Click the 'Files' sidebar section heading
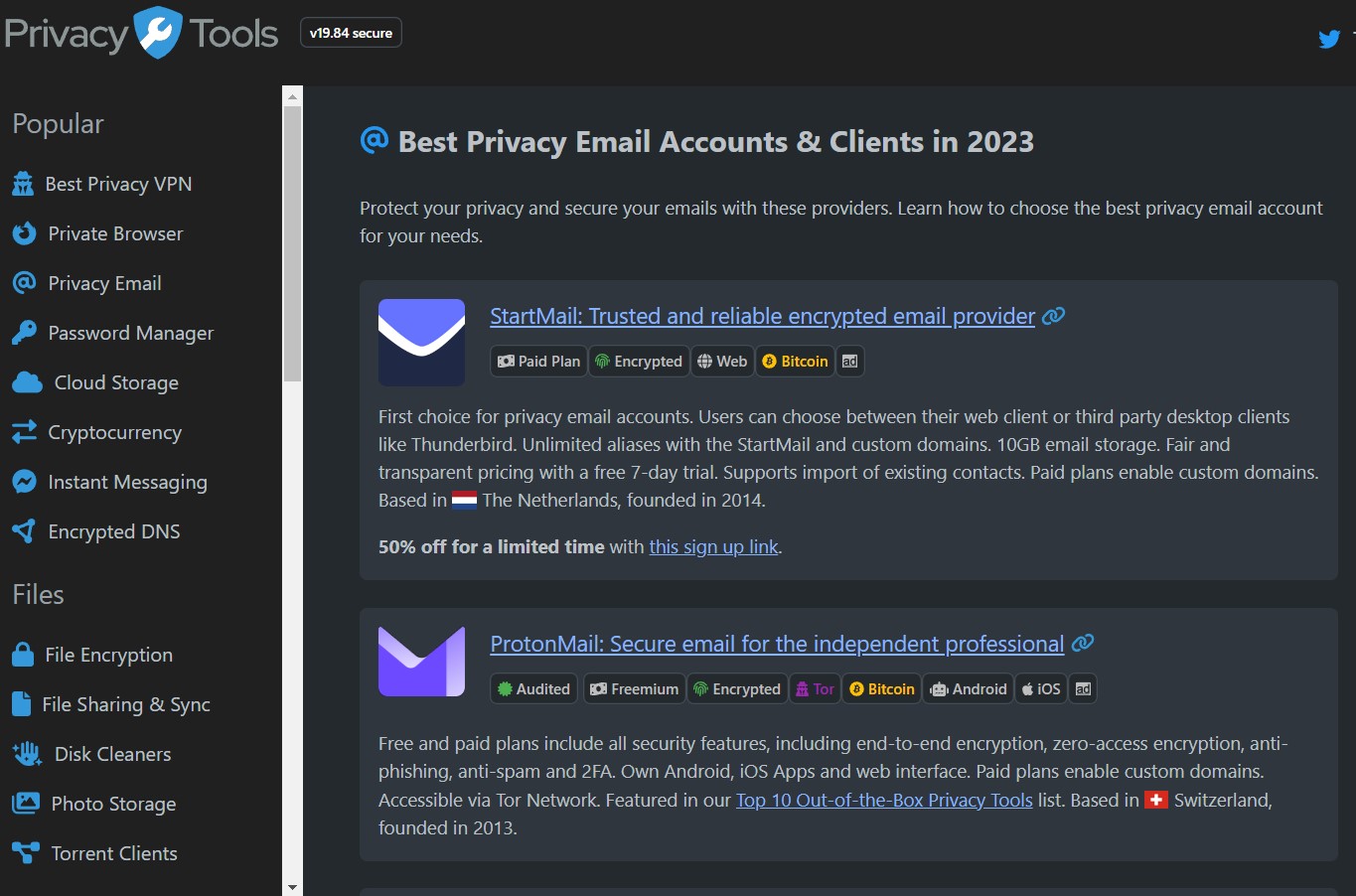This screenshot has height=896, width=1356. click(x=38, y=594)
